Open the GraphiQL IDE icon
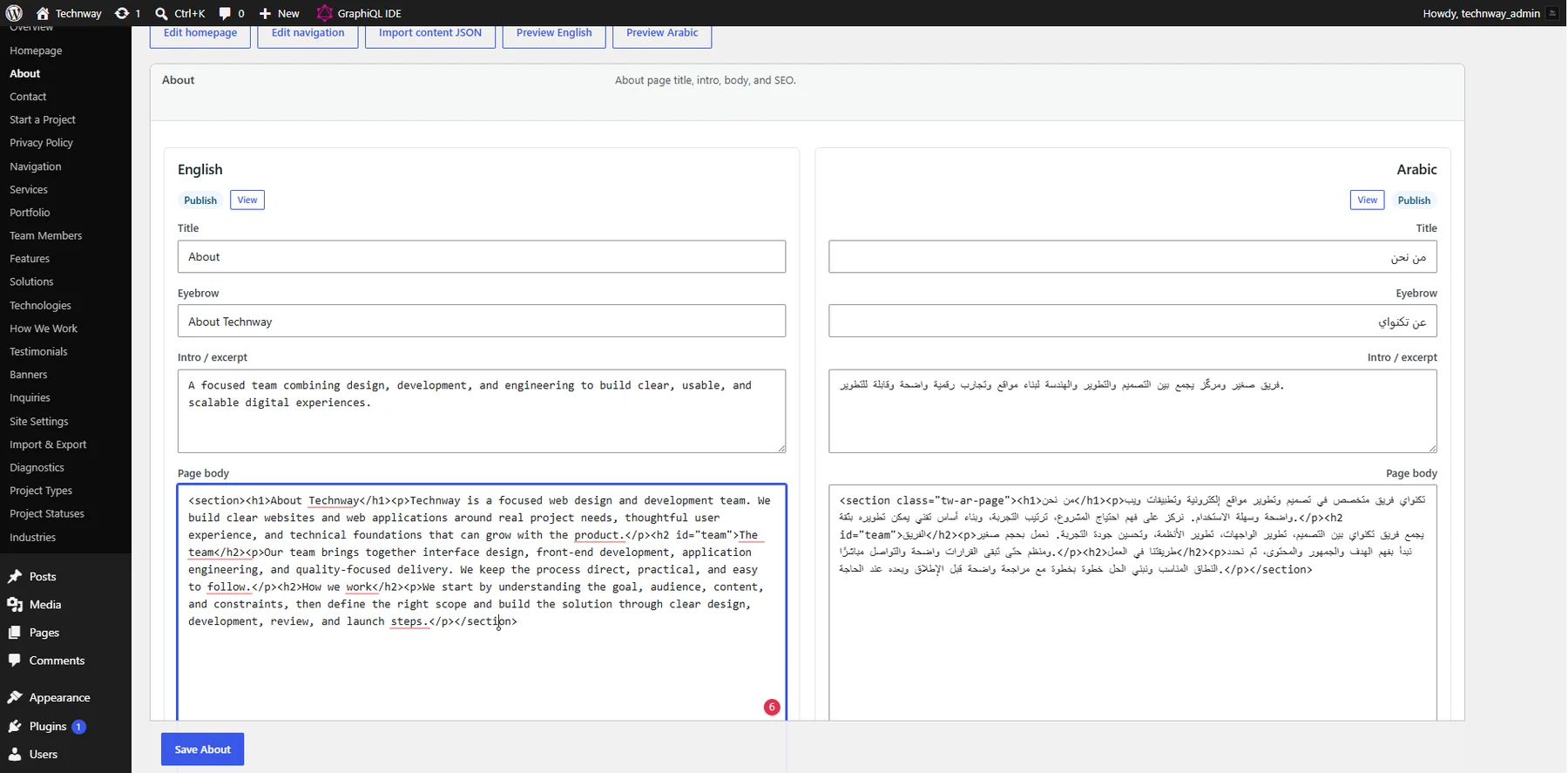 324,13
